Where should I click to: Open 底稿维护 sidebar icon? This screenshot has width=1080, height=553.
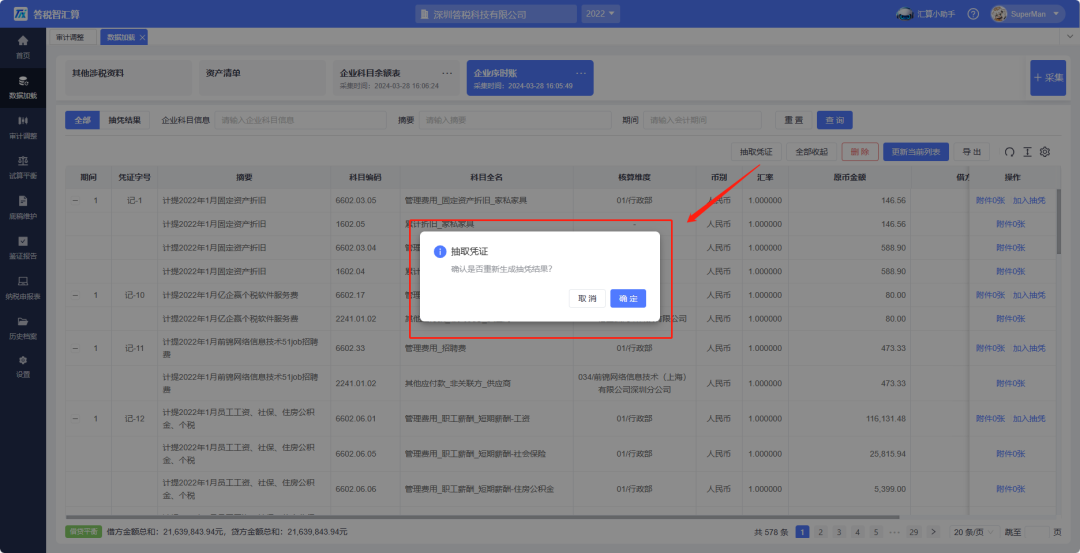(x=23, y=200)
